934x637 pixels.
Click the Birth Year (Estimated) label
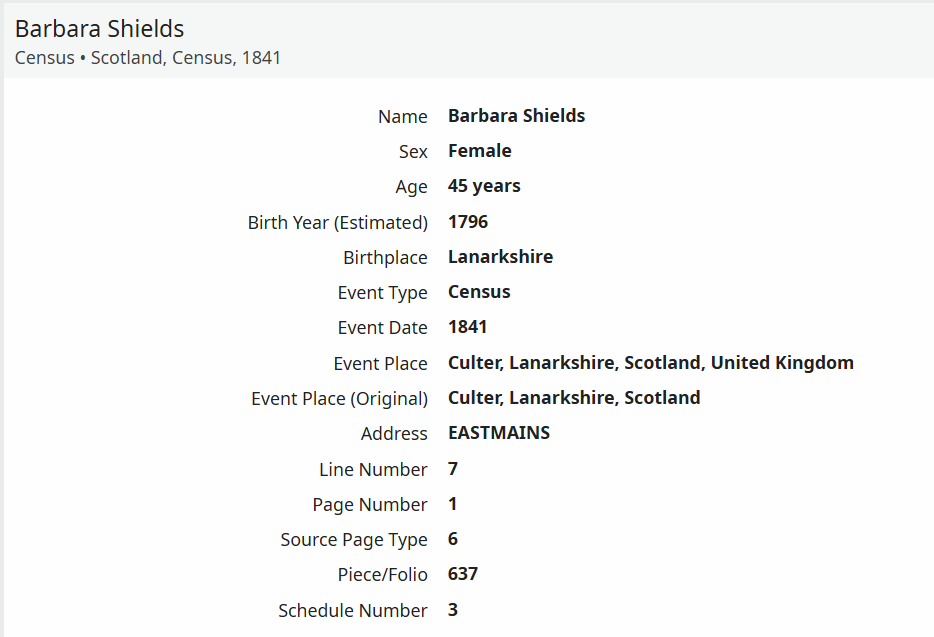tap(338, 222)
